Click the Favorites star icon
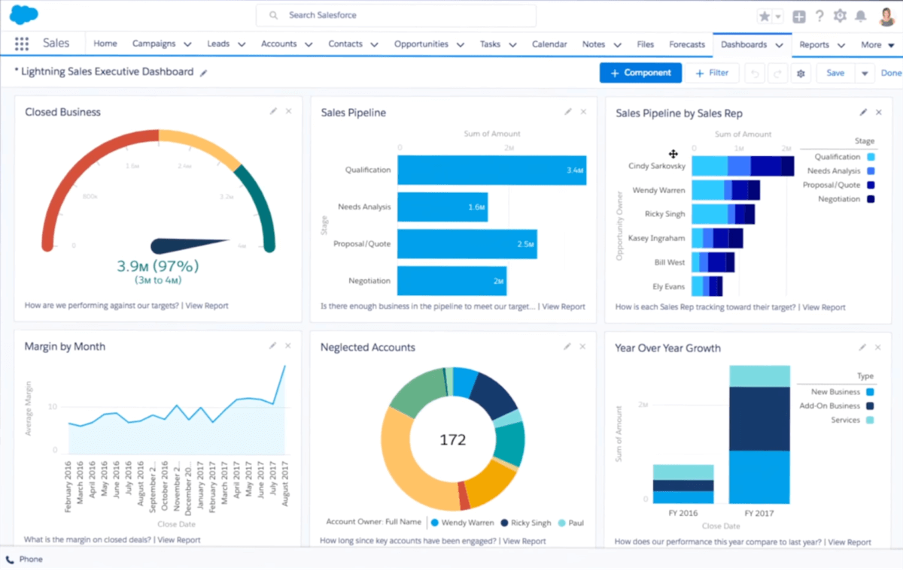This screenshot has height=570, width=904. pos(764,17)
